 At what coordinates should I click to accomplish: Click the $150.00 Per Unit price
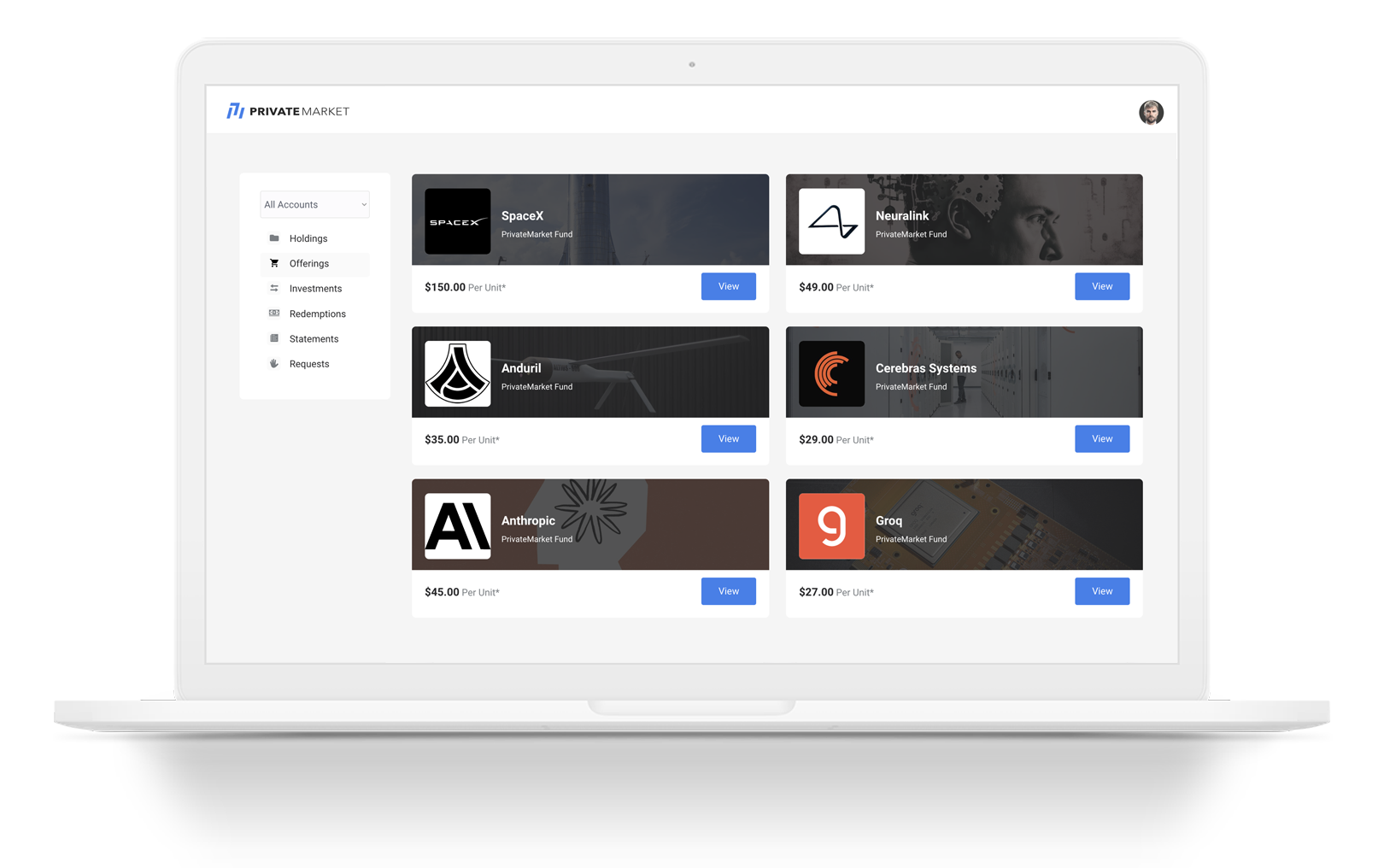[465, 287]
